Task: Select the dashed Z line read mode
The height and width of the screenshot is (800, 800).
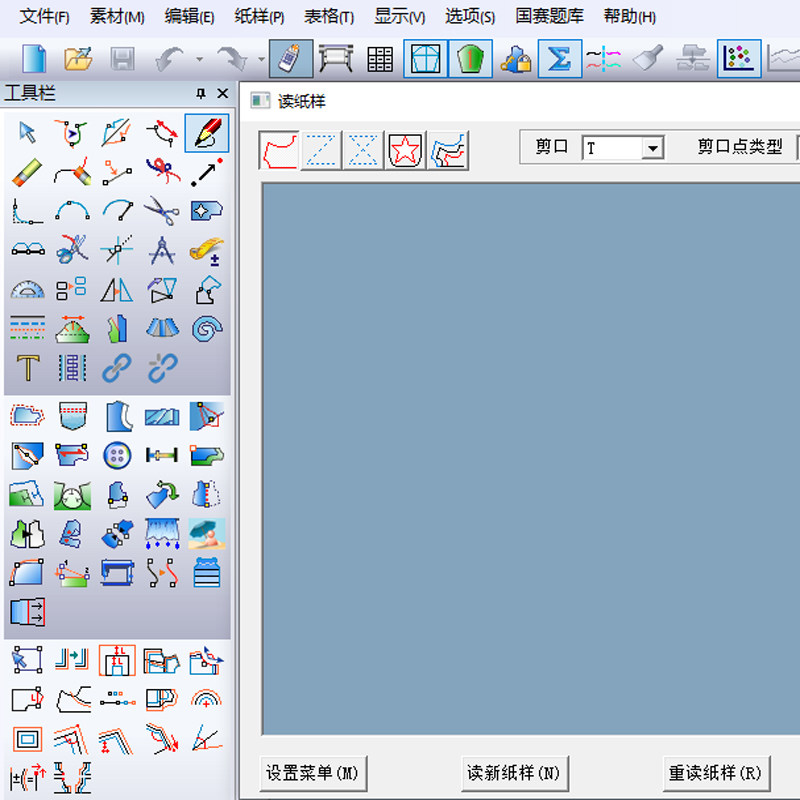Action: (321, 150)
